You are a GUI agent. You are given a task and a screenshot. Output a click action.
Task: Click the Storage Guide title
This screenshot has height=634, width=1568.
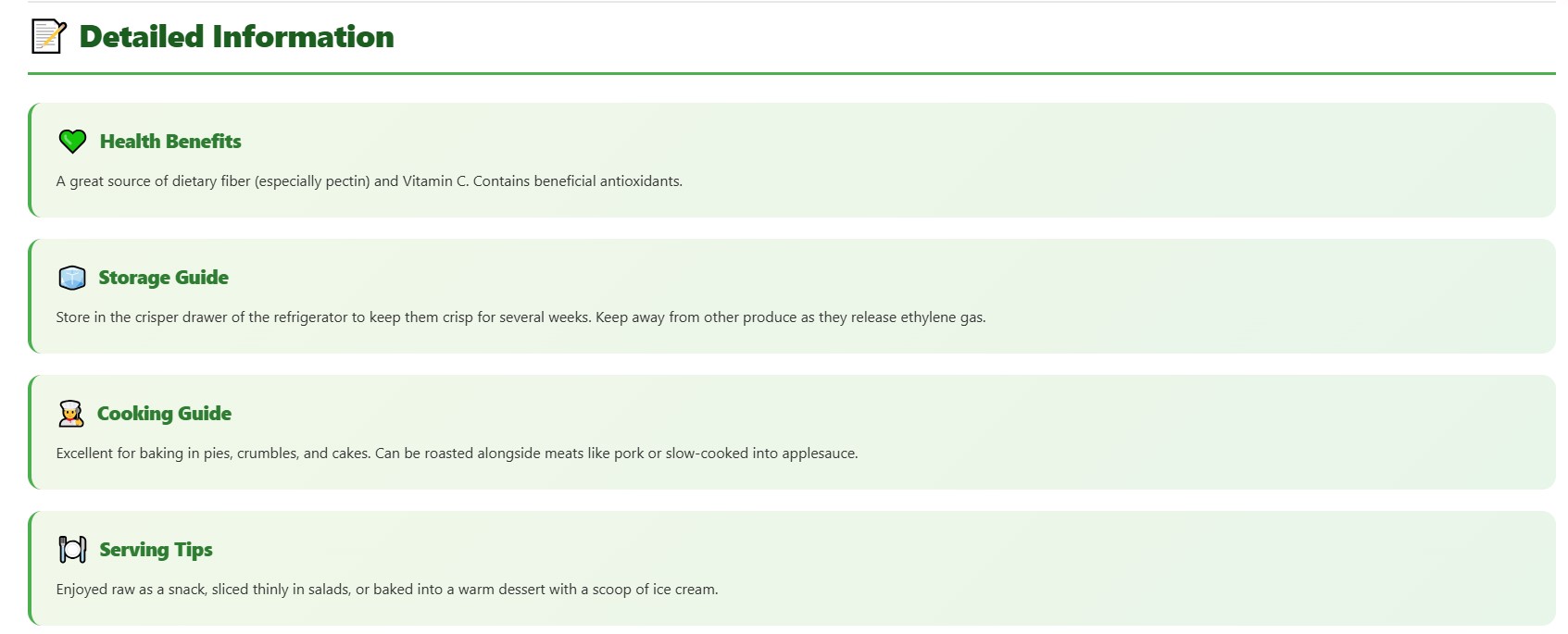pos(163,278)
